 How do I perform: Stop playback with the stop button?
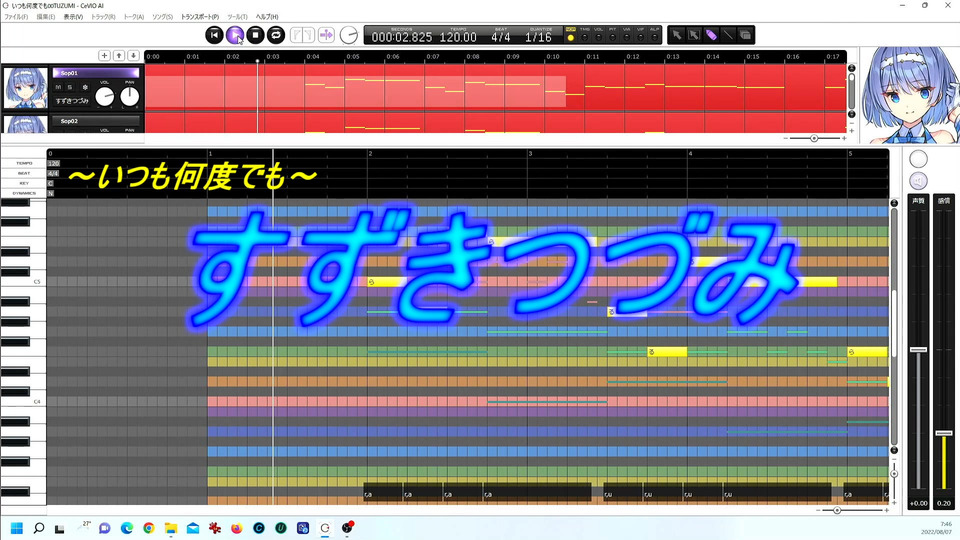click(255, 35)
